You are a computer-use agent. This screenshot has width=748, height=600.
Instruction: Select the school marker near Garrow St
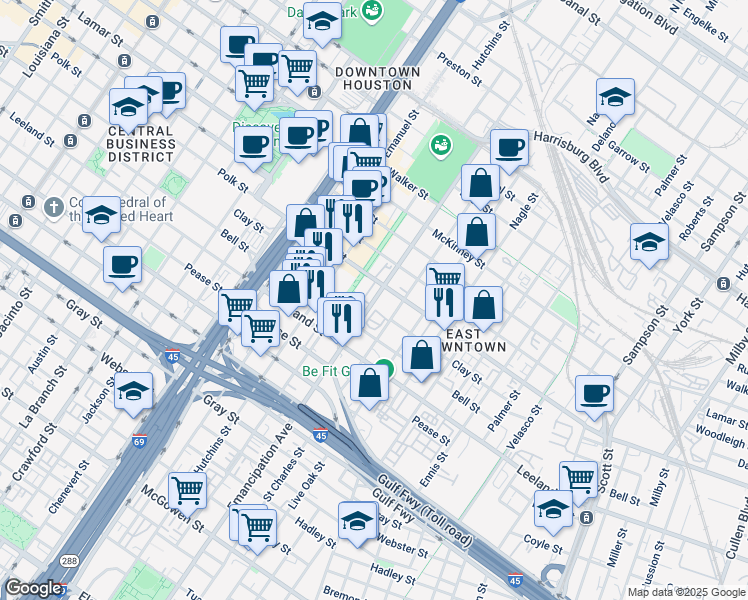(615, 98)
